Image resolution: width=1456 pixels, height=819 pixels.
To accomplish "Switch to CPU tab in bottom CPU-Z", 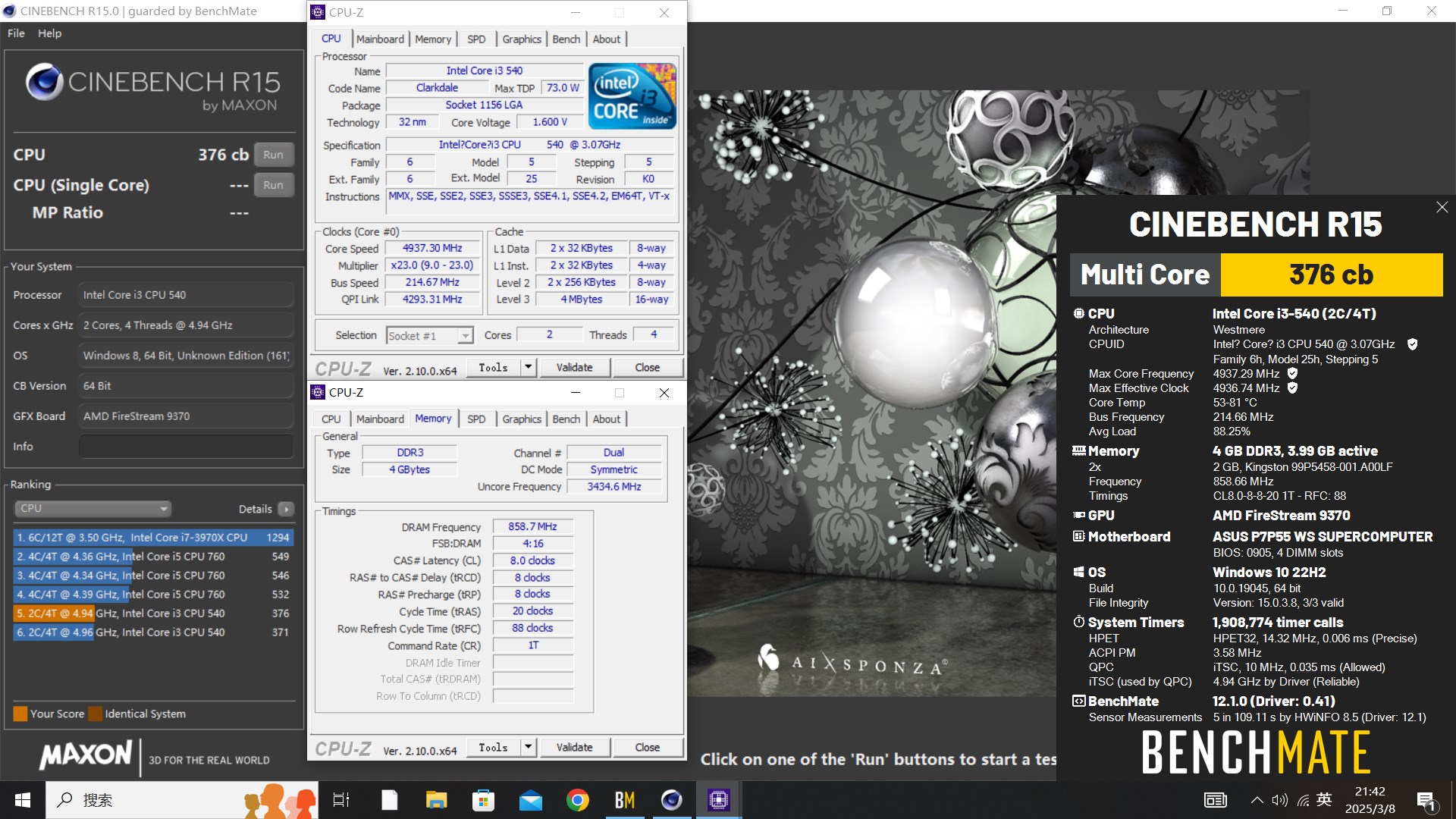I will (331, 419).
